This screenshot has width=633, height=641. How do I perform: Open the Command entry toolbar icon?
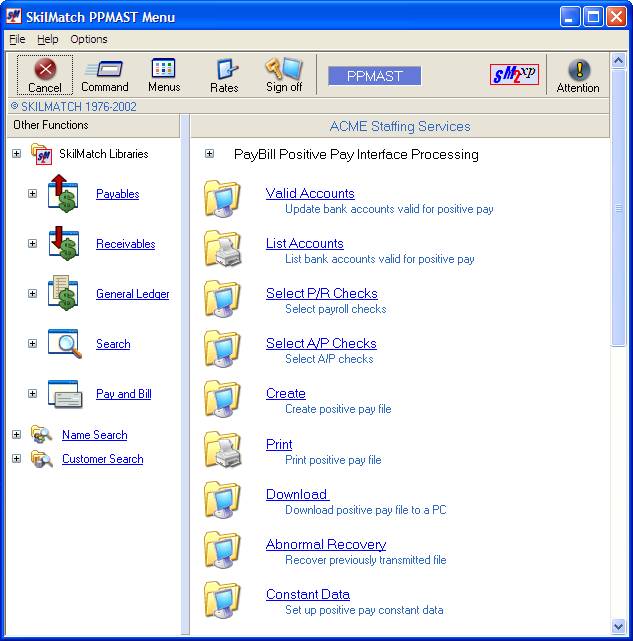click(x=105, y=69)
